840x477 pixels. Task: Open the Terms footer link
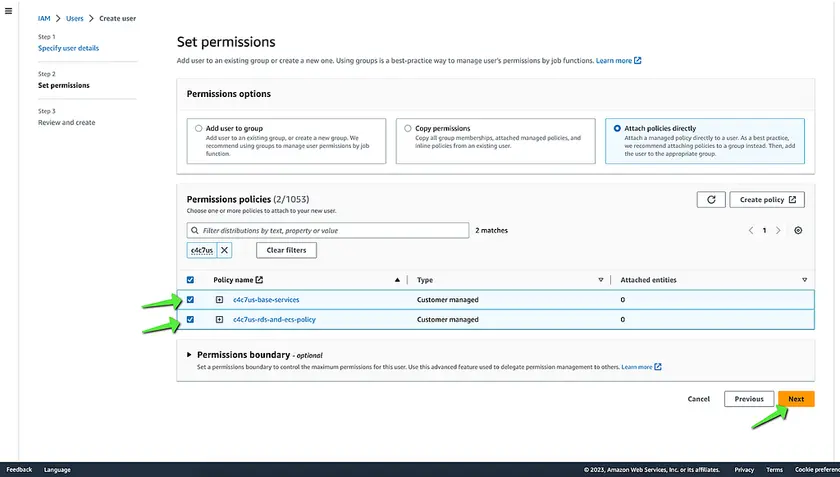(x=774, y=469)
